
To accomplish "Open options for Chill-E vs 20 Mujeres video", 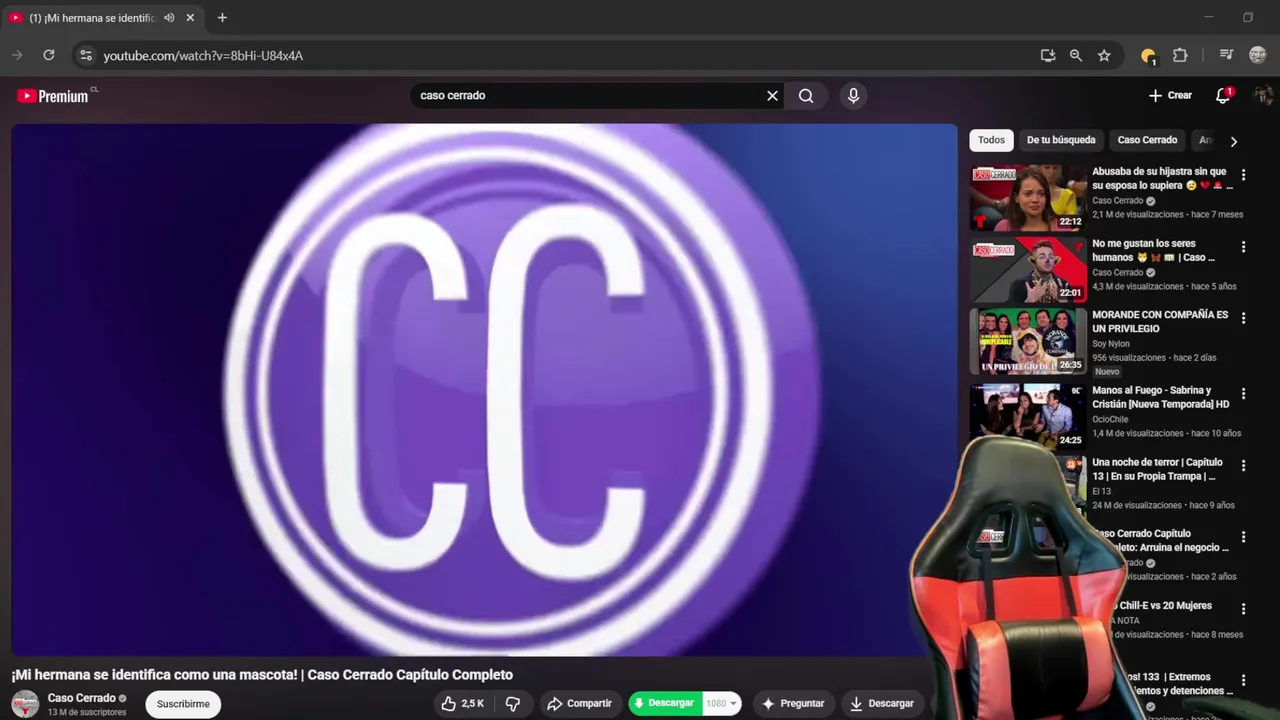I will (x=1243, y=609).
